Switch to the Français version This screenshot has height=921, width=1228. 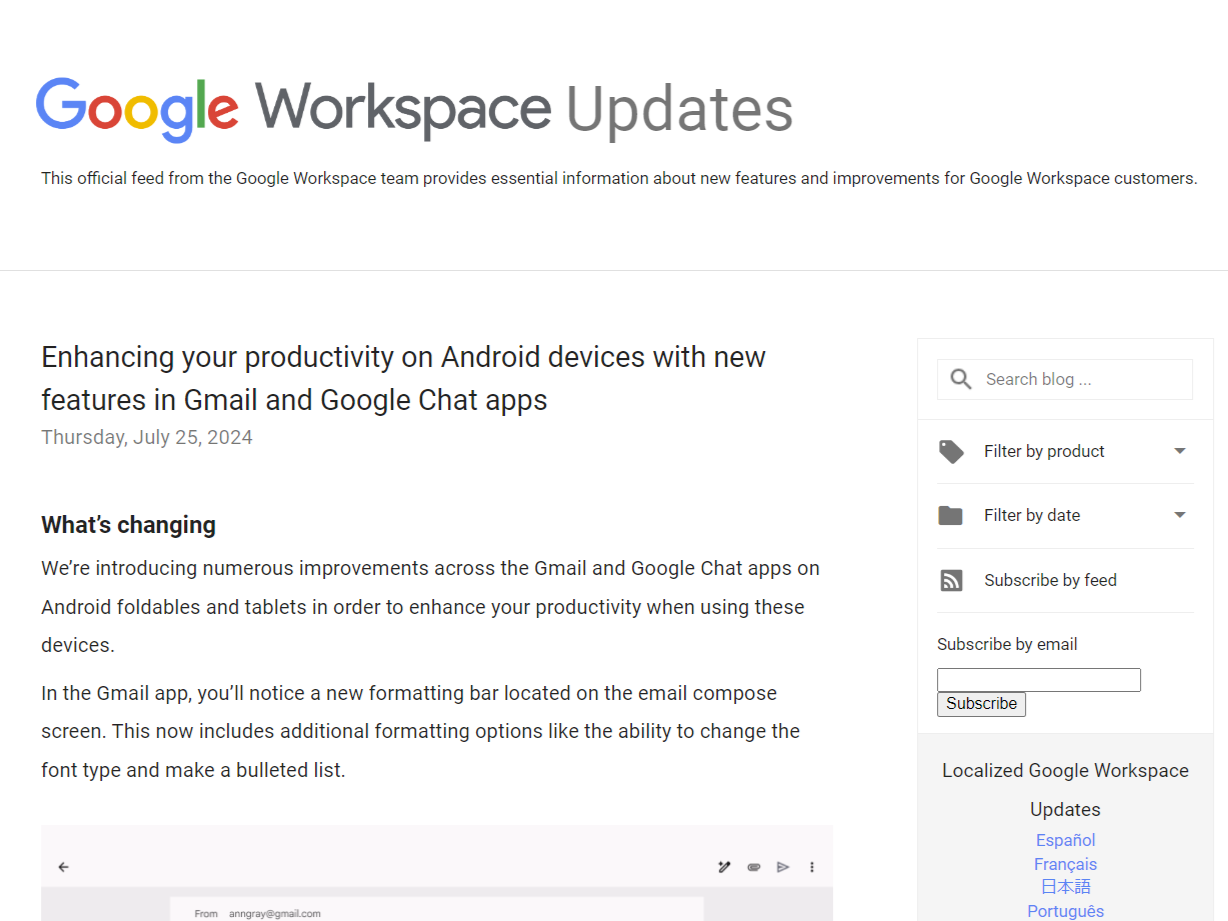(x=1065, y=864)
